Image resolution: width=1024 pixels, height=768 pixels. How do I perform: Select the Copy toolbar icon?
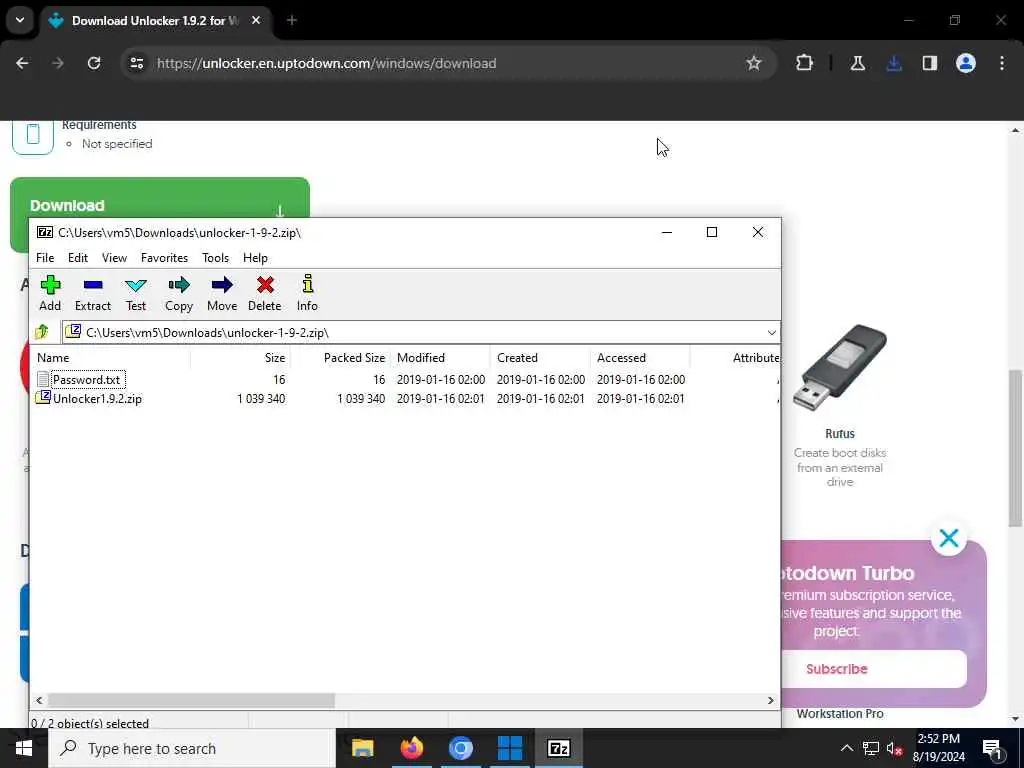coord(179,293)
